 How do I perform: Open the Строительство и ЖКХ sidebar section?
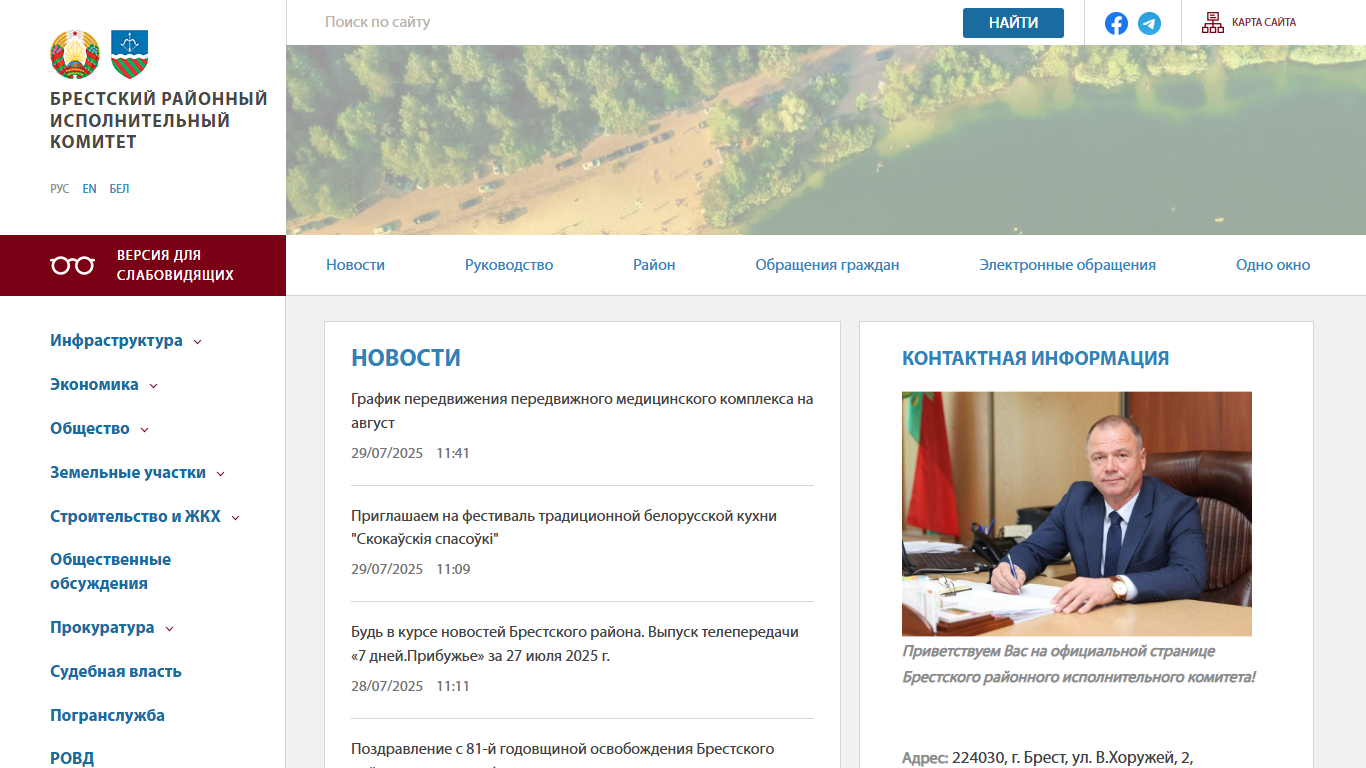pyautogui.click(x=135, y=517)
